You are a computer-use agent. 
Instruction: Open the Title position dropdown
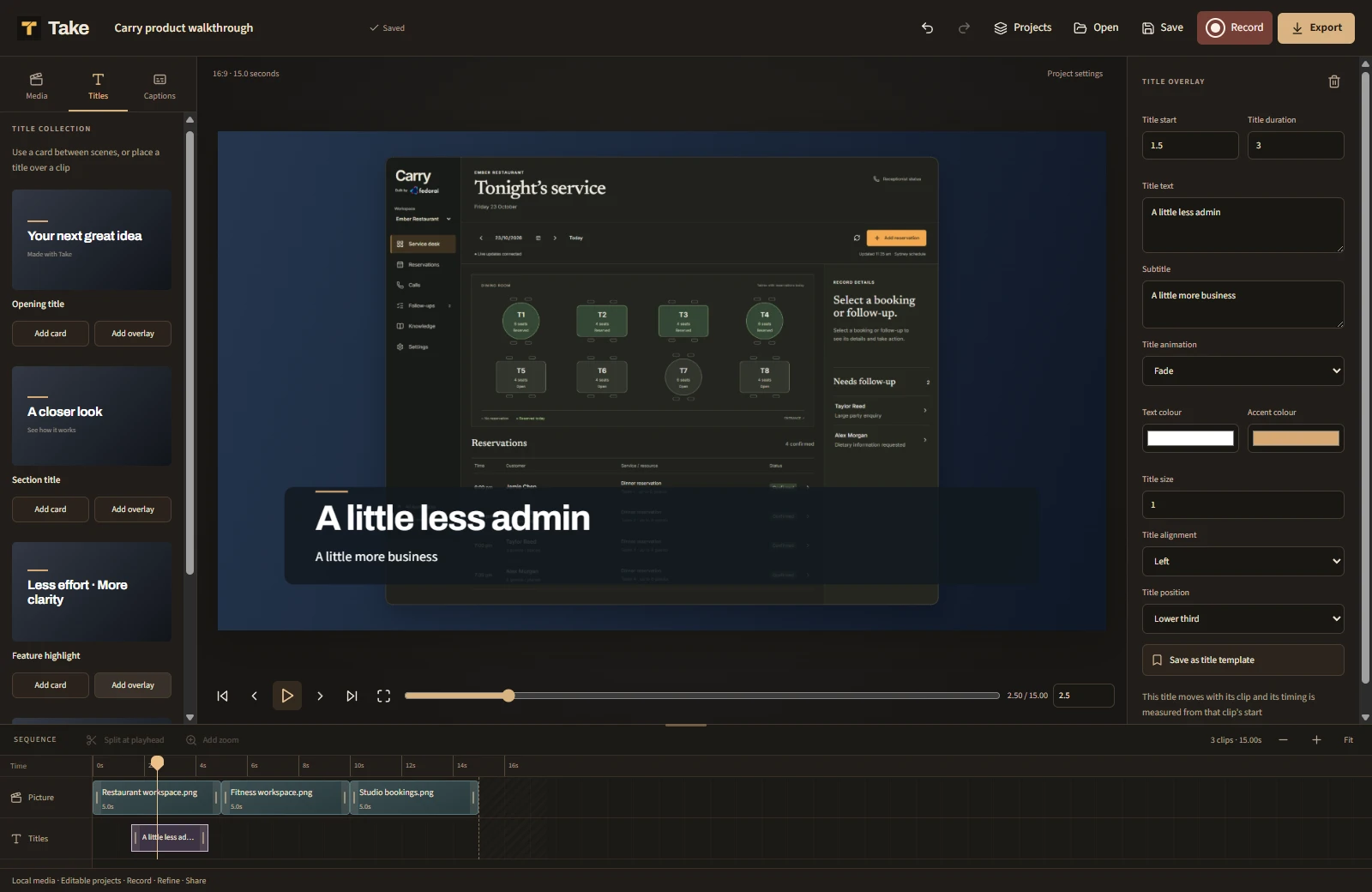[x=1243, y=618]
